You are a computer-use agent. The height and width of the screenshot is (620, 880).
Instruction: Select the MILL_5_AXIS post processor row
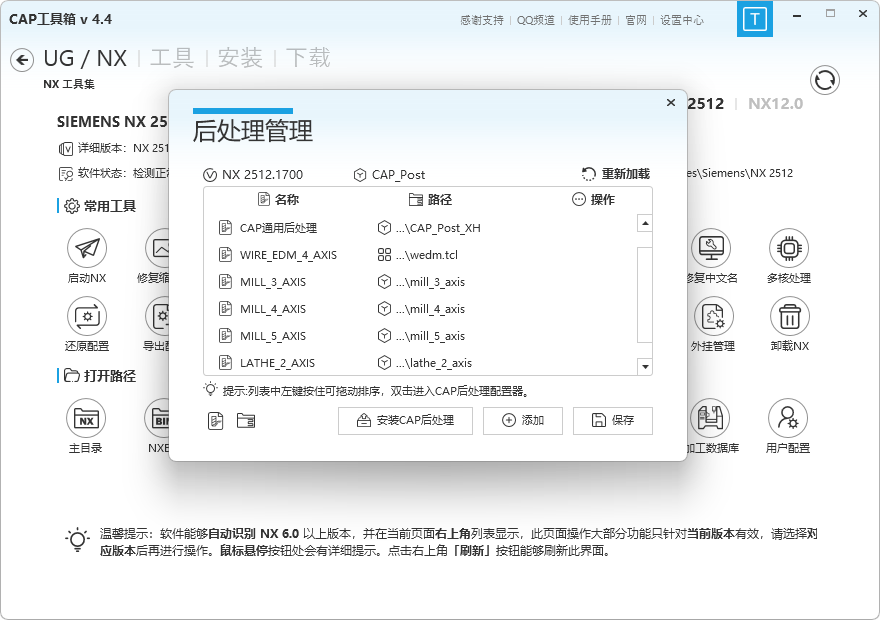pyautogui.click(x=273, y=336)
